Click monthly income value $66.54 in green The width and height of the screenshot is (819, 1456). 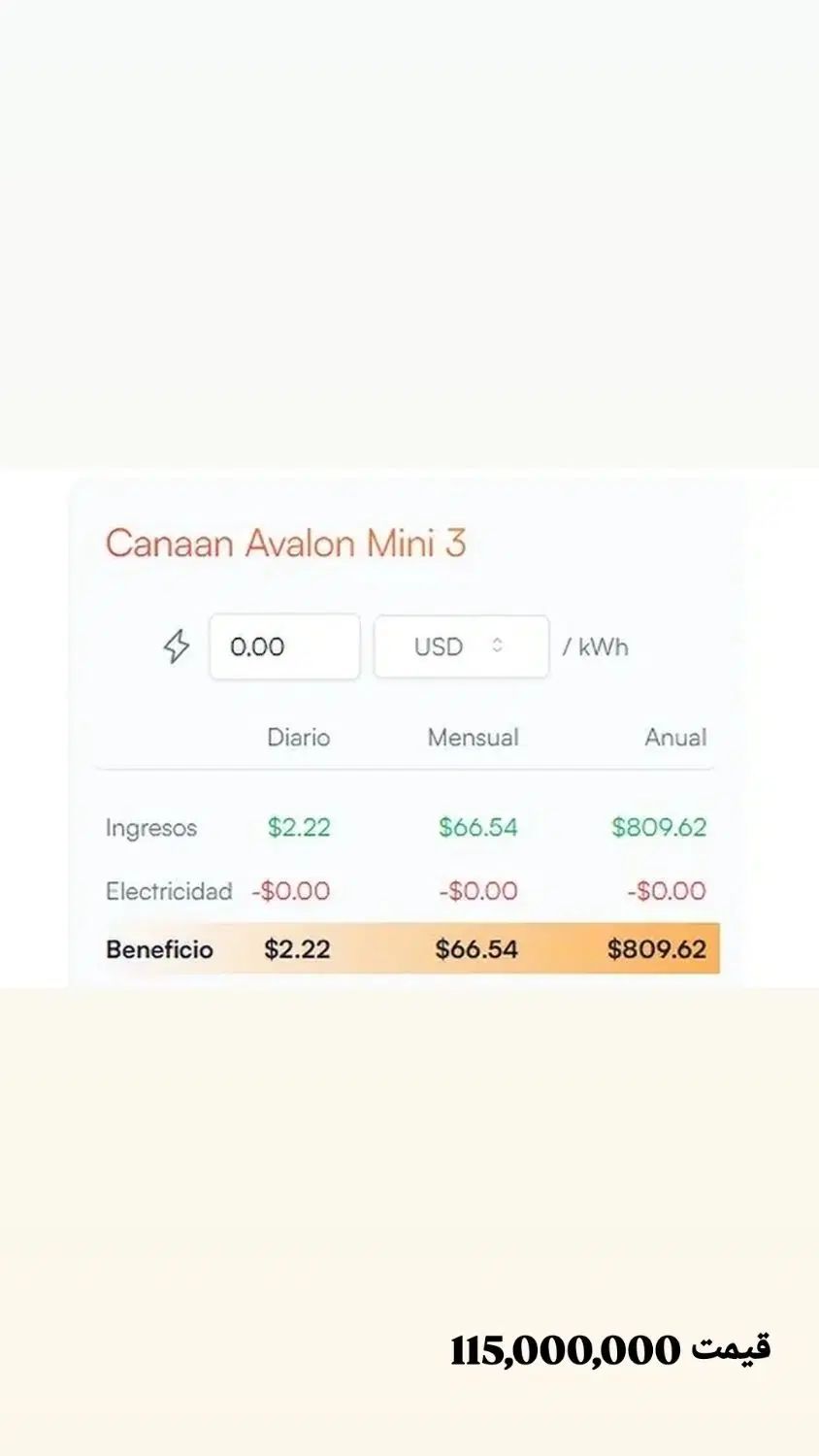pos(477,827)
